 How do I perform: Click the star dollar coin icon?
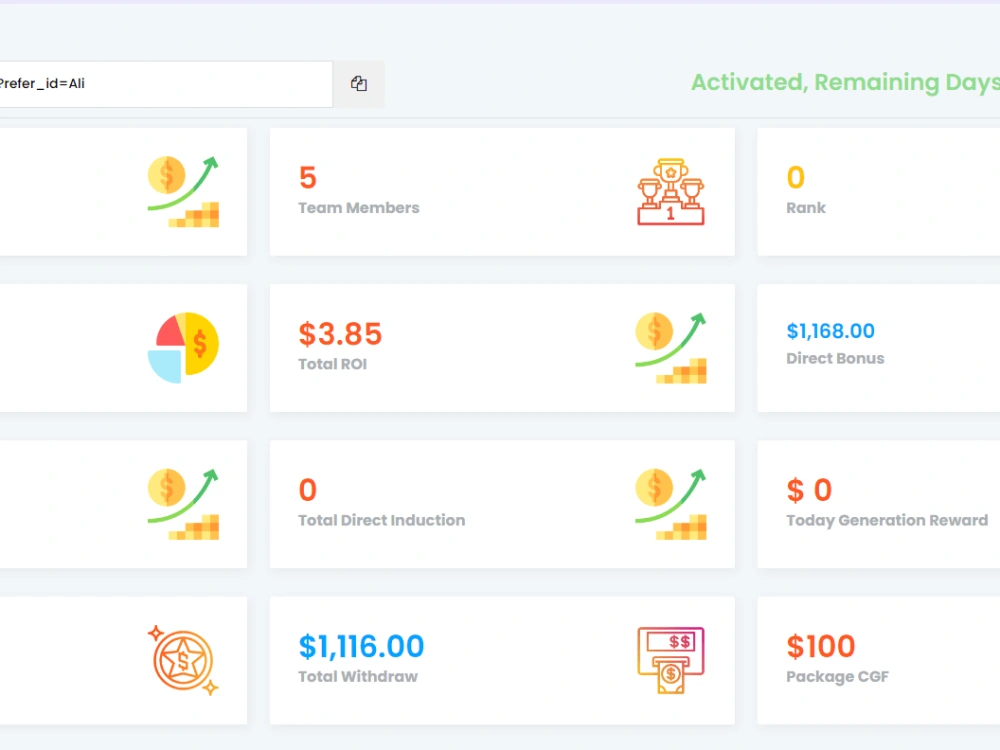[x=183, y=660]
